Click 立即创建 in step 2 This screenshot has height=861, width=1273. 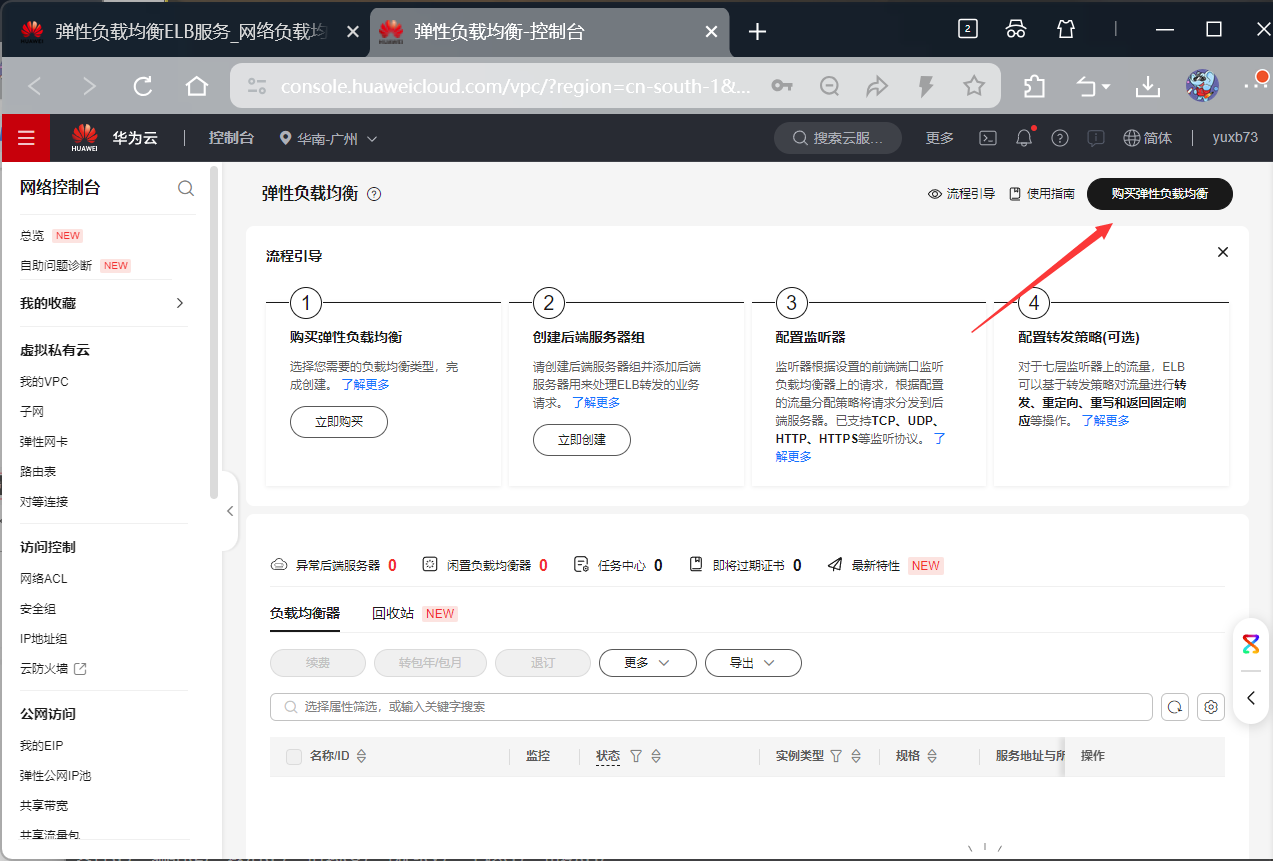point(582,440)
